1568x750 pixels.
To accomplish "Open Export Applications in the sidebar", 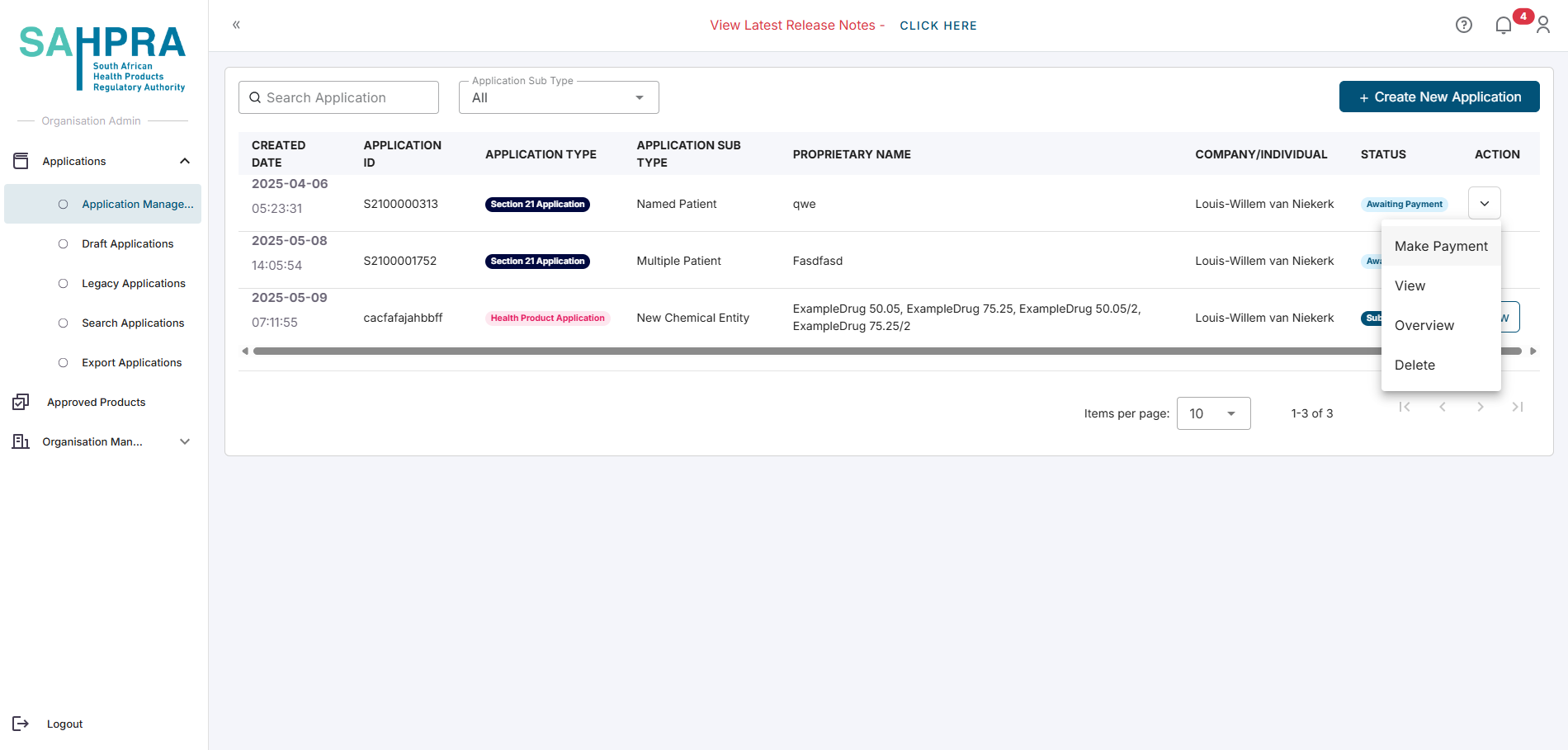I will click(x=132, y=362).
